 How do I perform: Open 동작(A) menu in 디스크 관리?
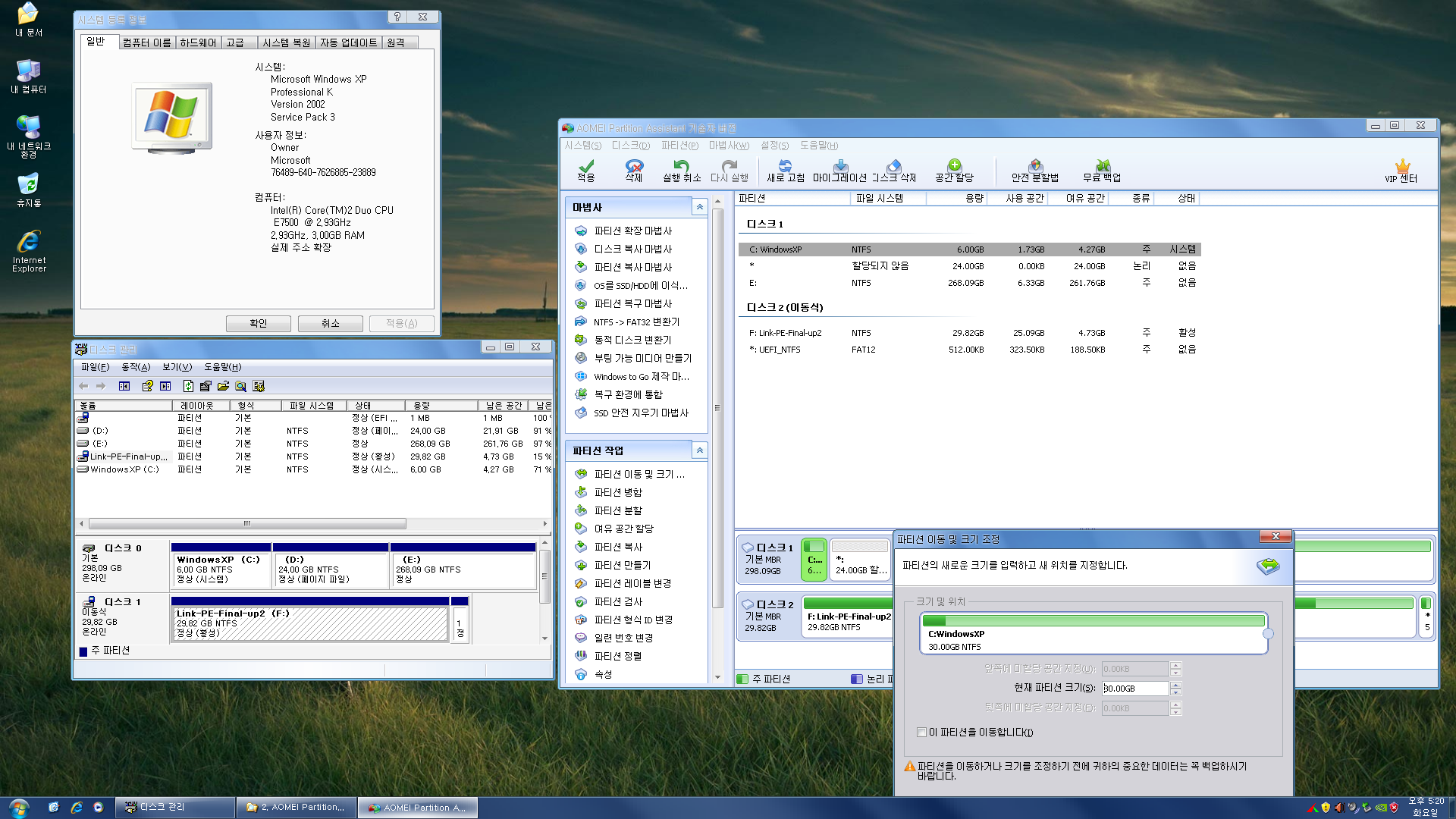click(136, 367)
